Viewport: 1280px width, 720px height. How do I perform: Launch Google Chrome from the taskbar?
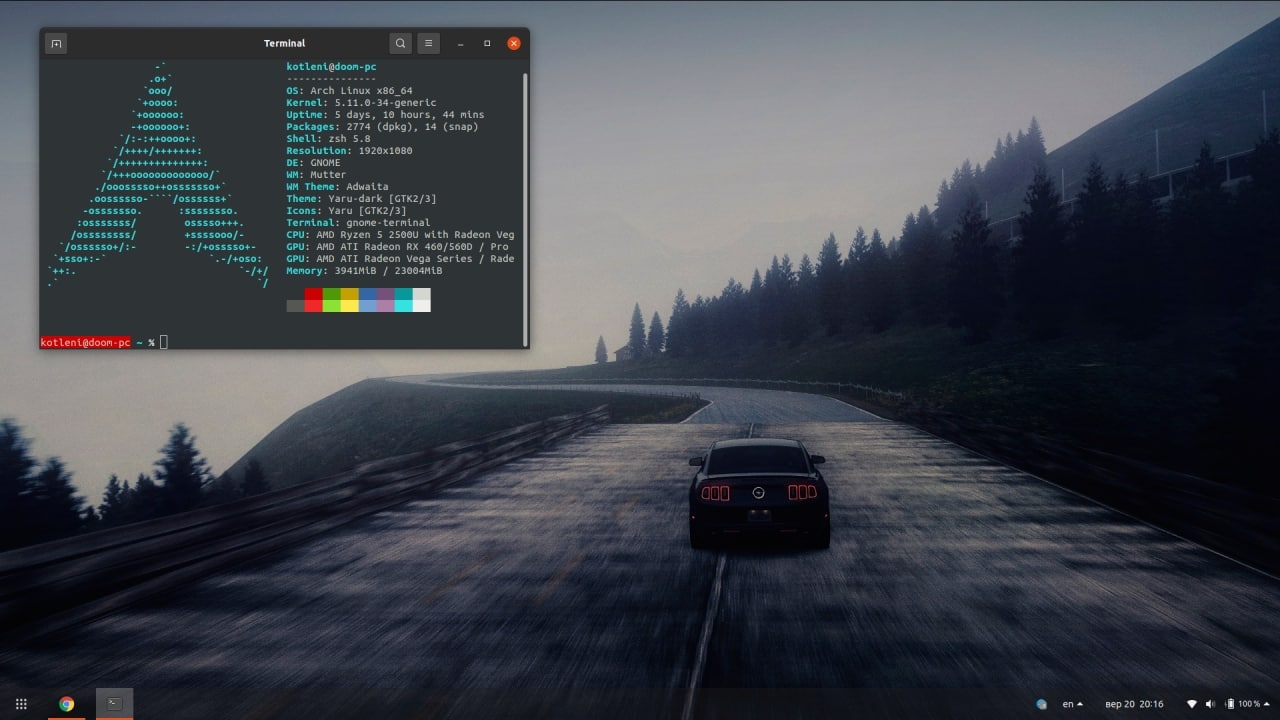(67, 704)
